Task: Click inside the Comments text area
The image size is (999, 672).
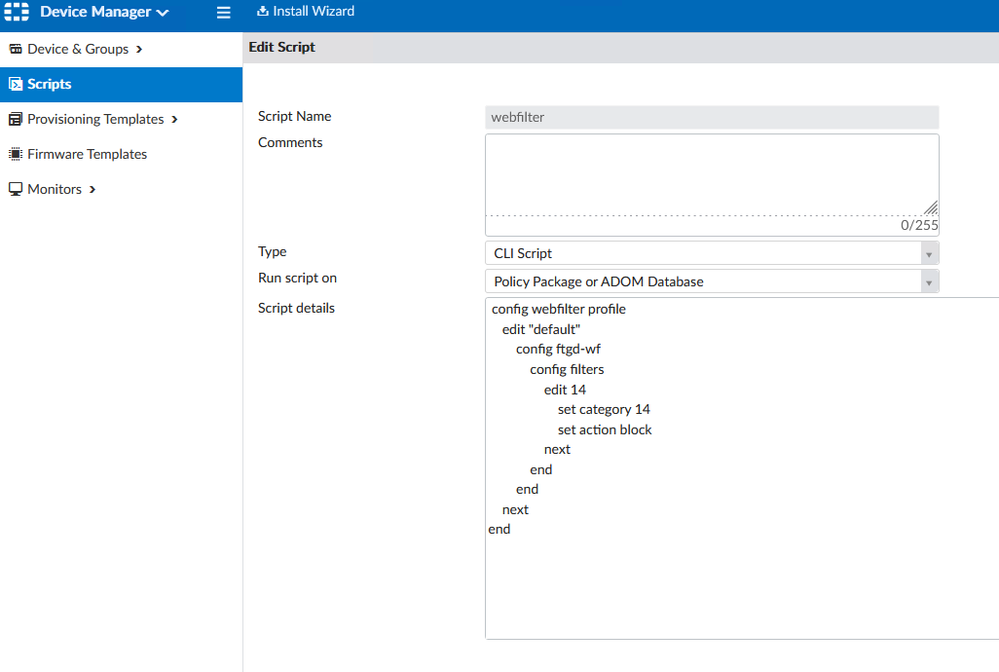Action: coord(711,174)
